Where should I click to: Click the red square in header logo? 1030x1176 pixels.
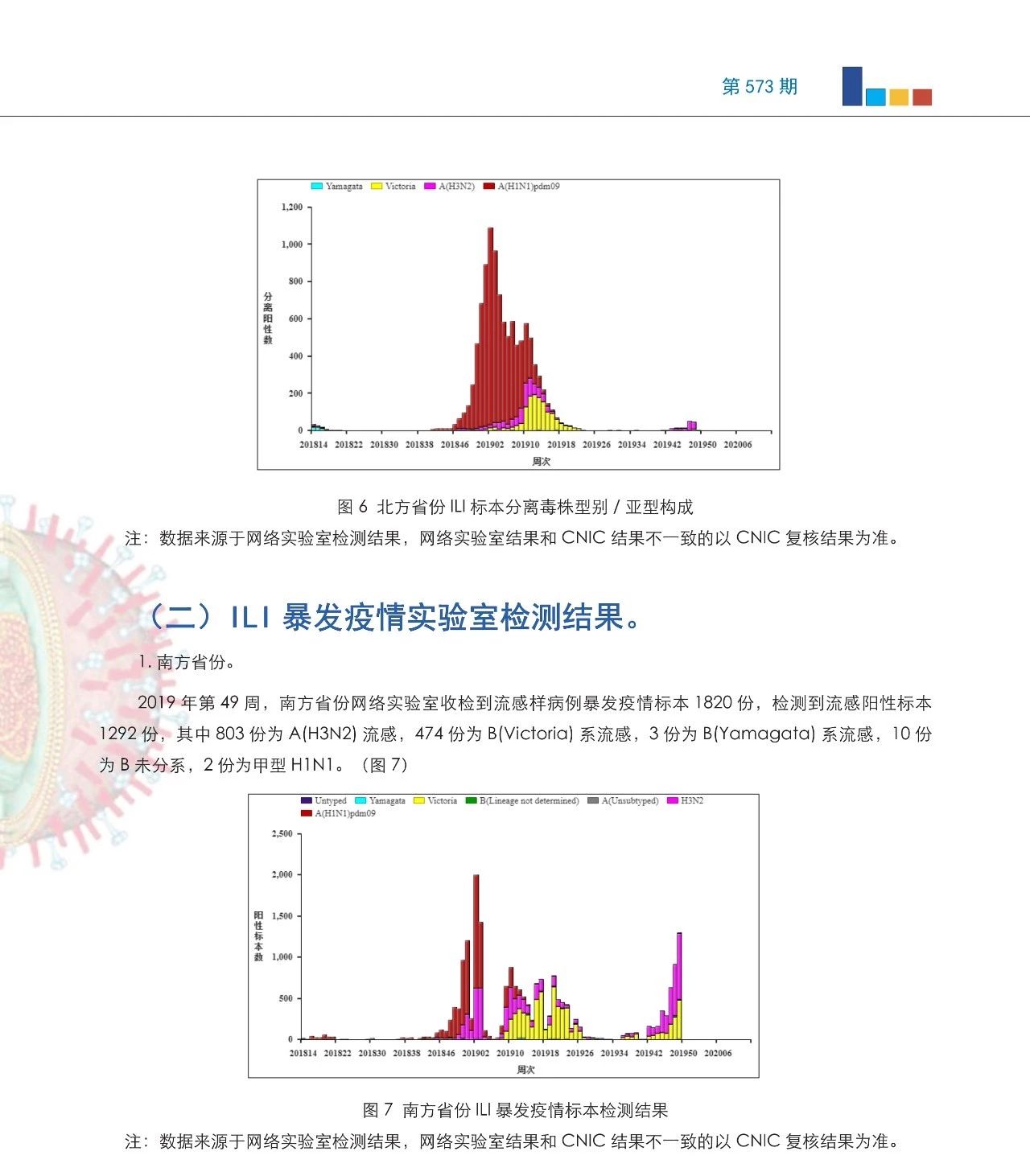[x=922, y=97]
